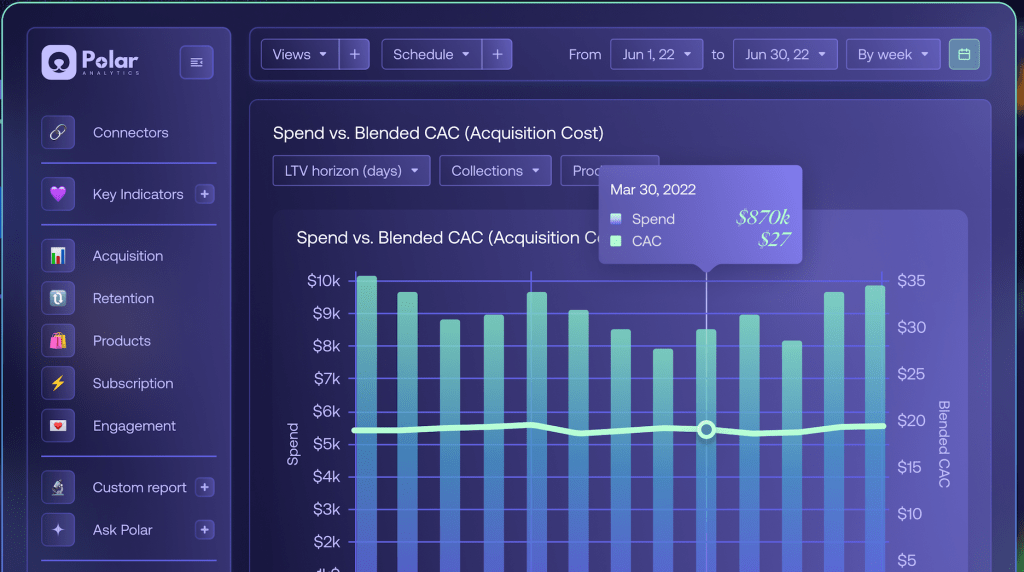This screenshot has height=572, width=1024.
Task: Click the first tallest spend bar
Action: (366, 424)
